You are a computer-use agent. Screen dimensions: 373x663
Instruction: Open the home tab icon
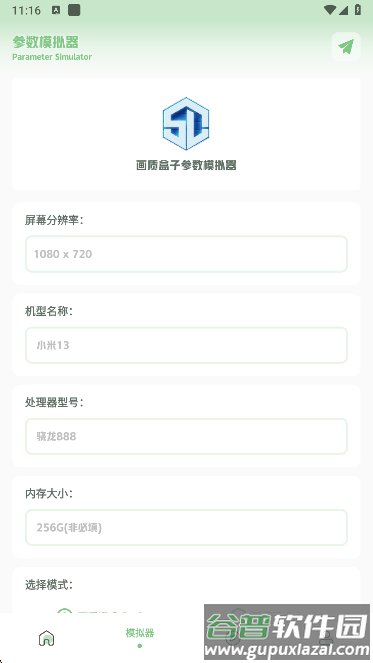click(47, 638)
